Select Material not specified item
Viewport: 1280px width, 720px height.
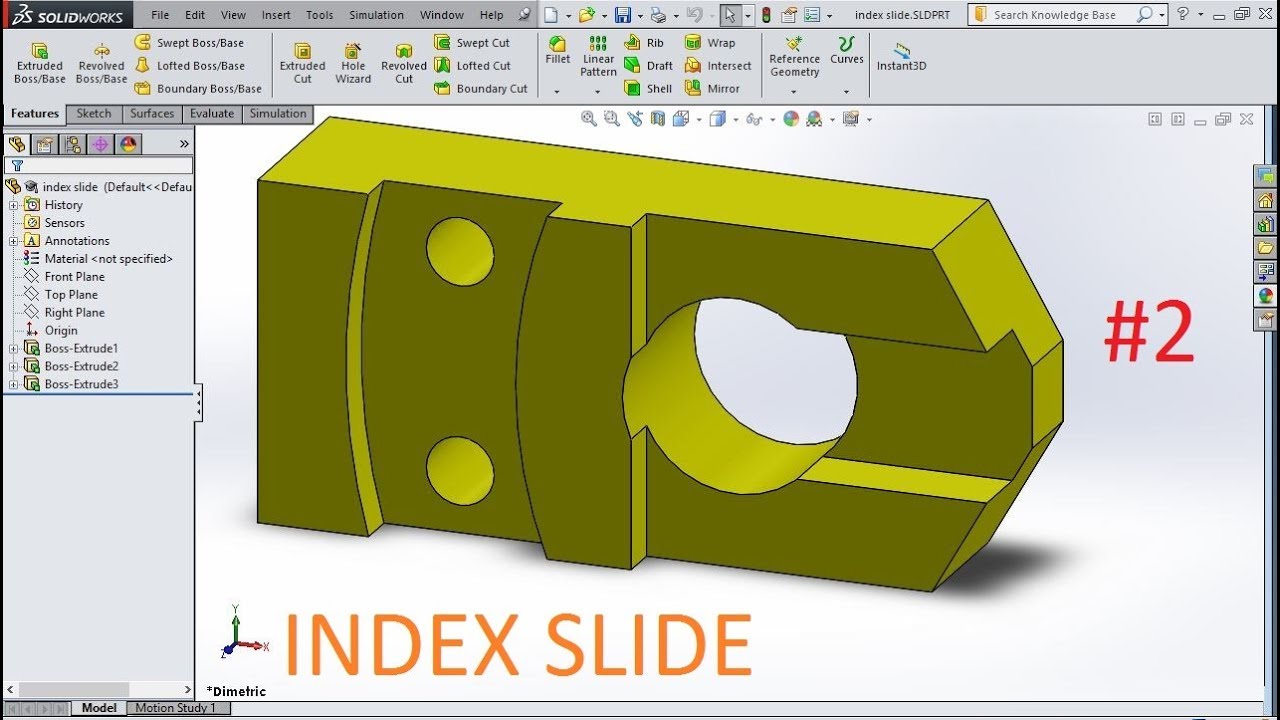[98, 259]
